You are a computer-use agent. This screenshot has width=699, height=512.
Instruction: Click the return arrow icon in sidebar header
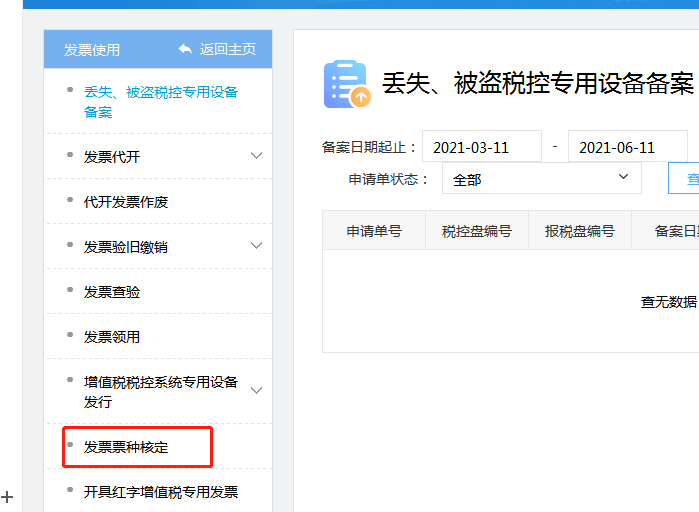point(185,49)
